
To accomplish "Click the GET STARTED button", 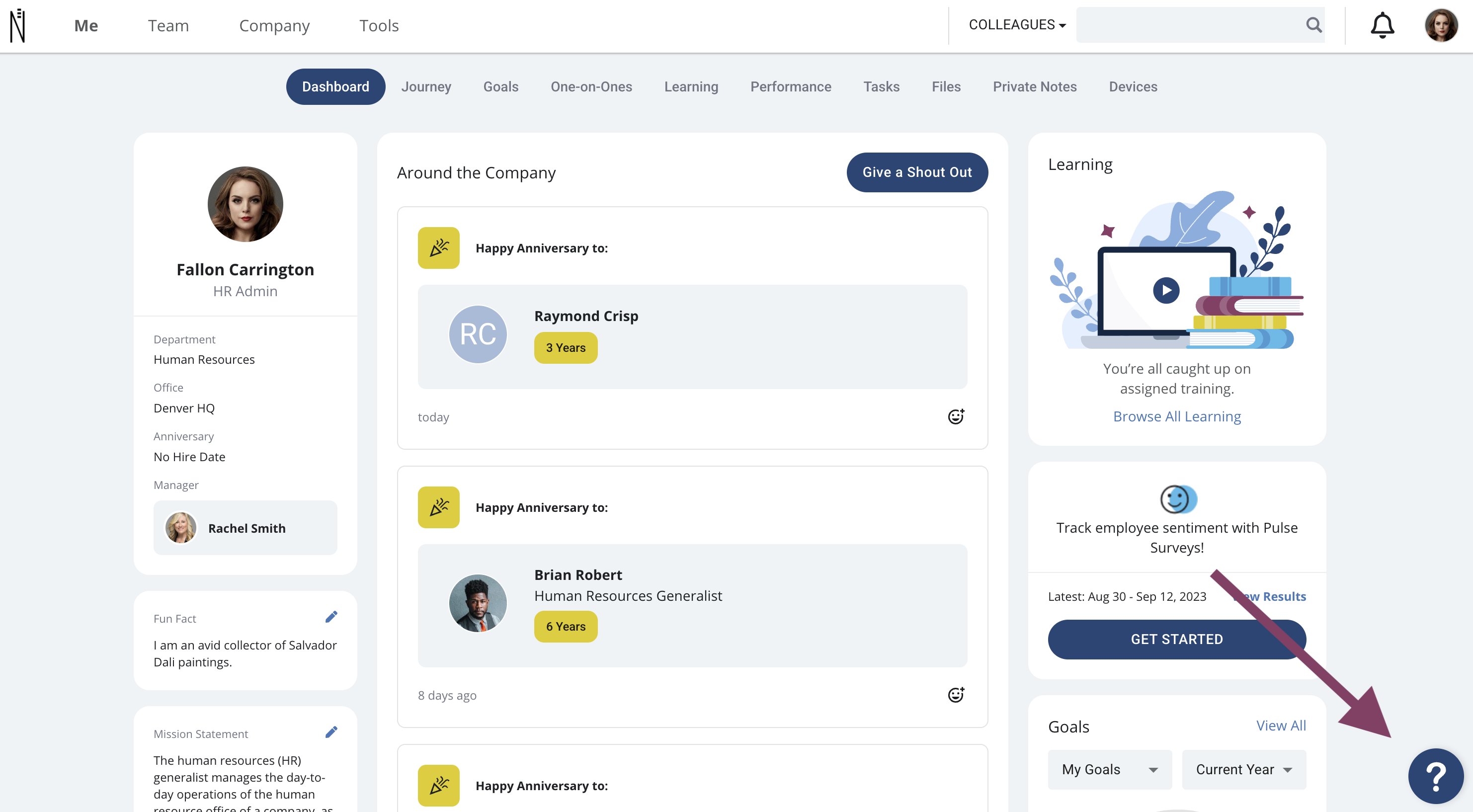I will click(x=1177, y=639).
